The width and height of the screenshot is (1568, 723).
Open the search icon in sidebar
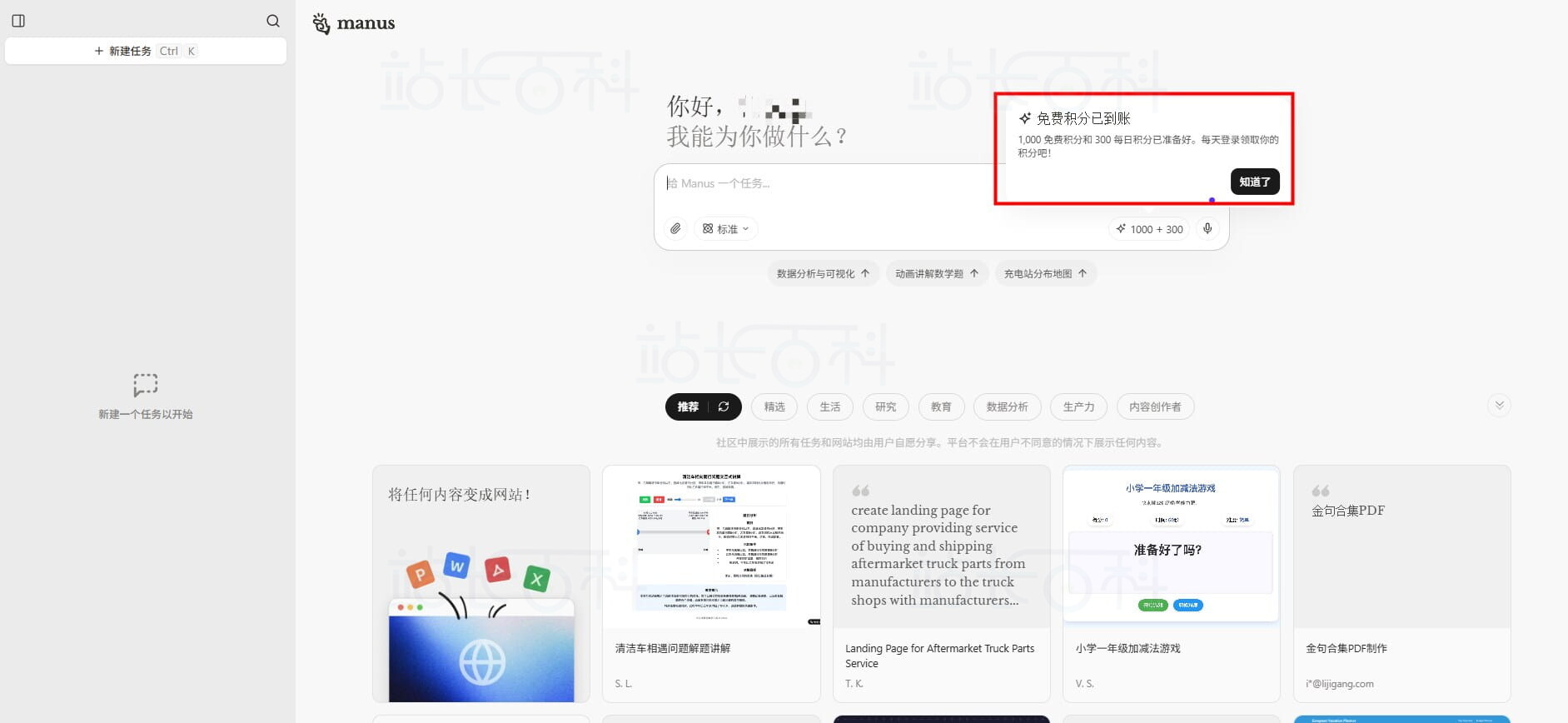[273, 21]
